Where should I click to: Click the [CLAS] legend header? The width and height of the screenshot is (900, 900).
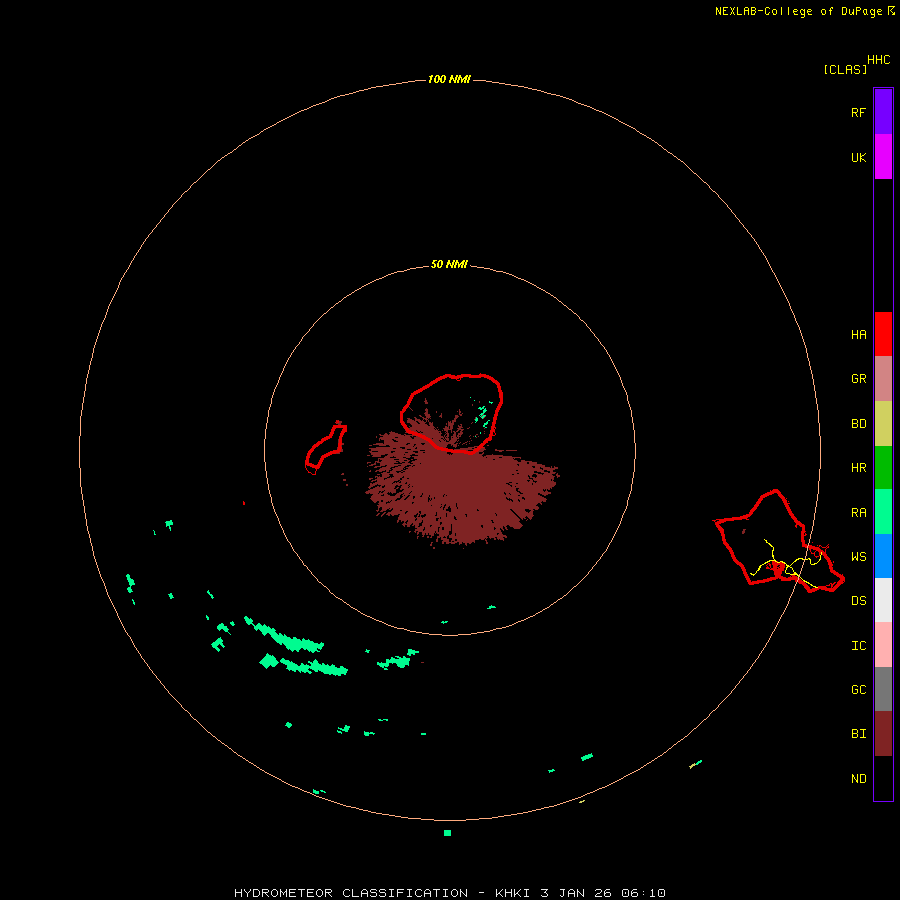pyautogui.click(x=845, y=69)
